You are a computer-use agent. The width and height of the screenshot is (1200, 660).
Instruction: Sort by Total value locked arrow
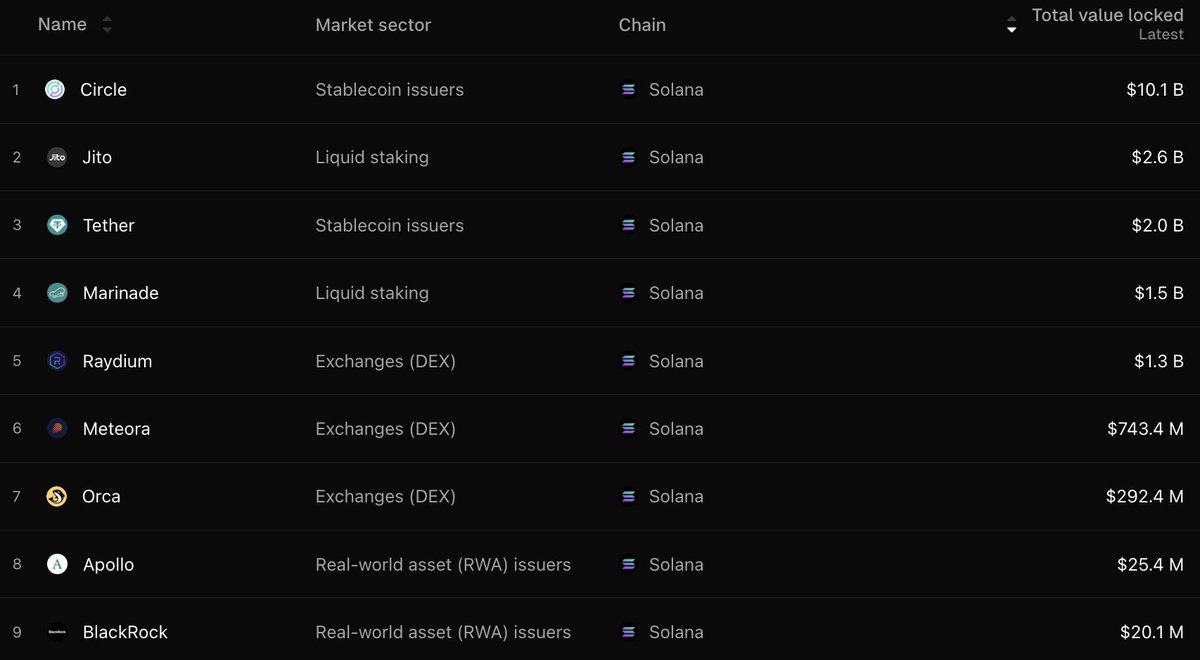point(1012,25)
